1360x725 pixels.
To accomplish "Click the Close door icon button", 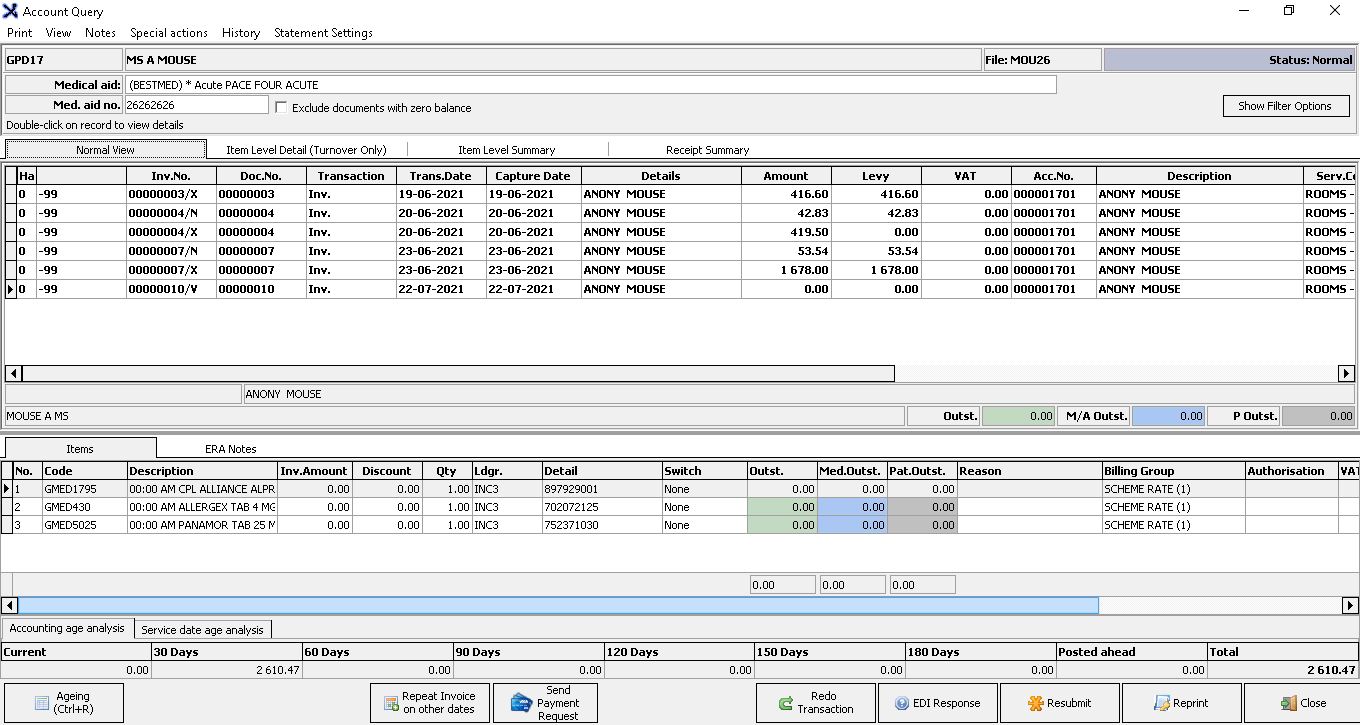I will pyautogui.click(x=1287, y=703).
